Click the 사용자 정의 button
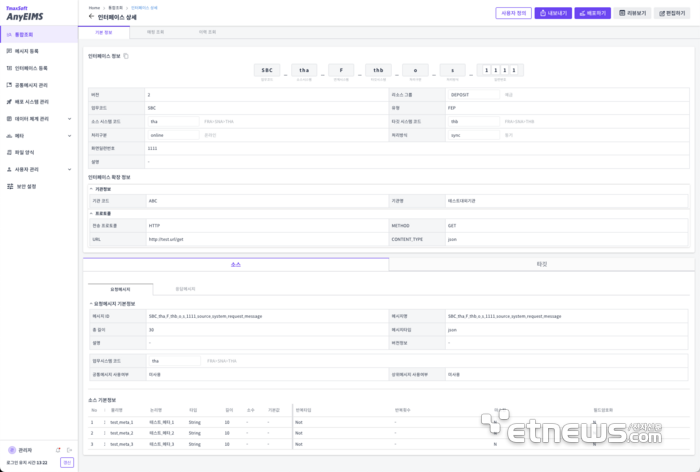Viewport: 700px width, 472px height. pos(513,13)
